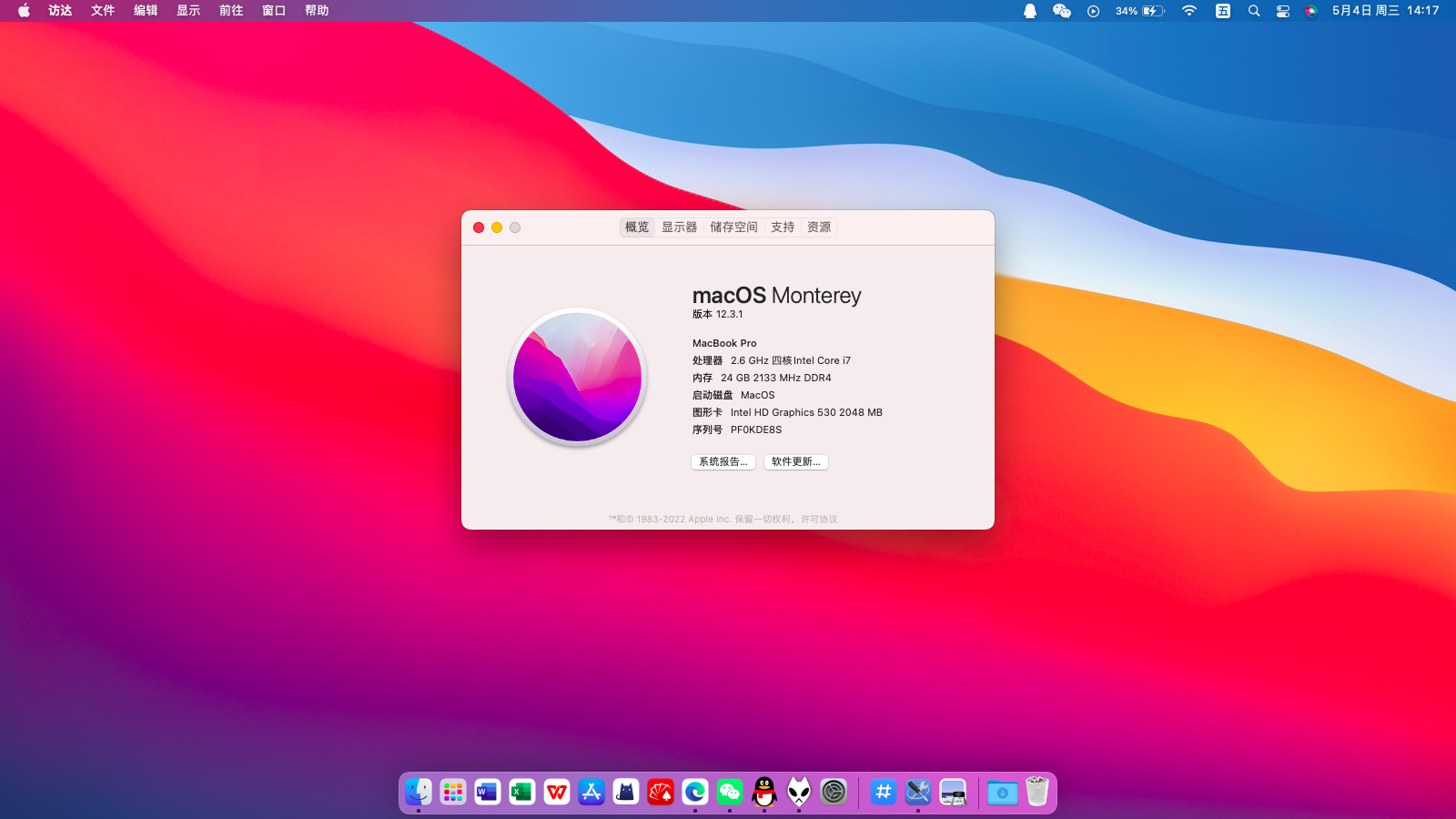The height and width of the screenshot is (819, 1456).
Task: Click the processor text 2.6 GHz 四核Intel Core i7
Action: [x=791, y=360]
